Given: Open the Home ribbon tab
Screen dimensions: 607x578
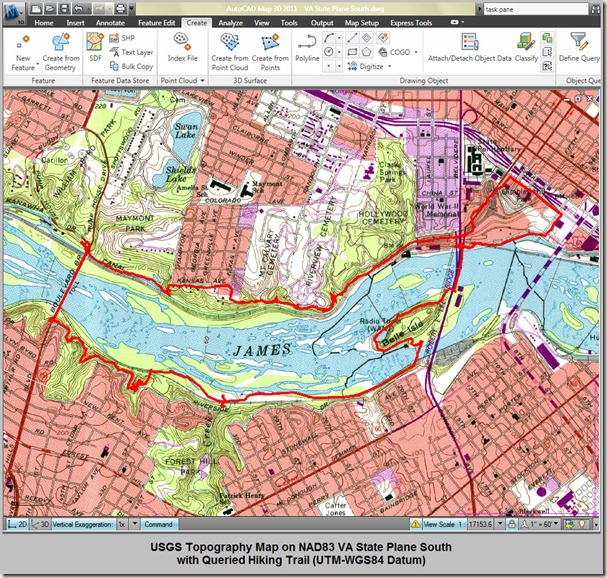Looking at the screenshot, I should coord(44,23).
